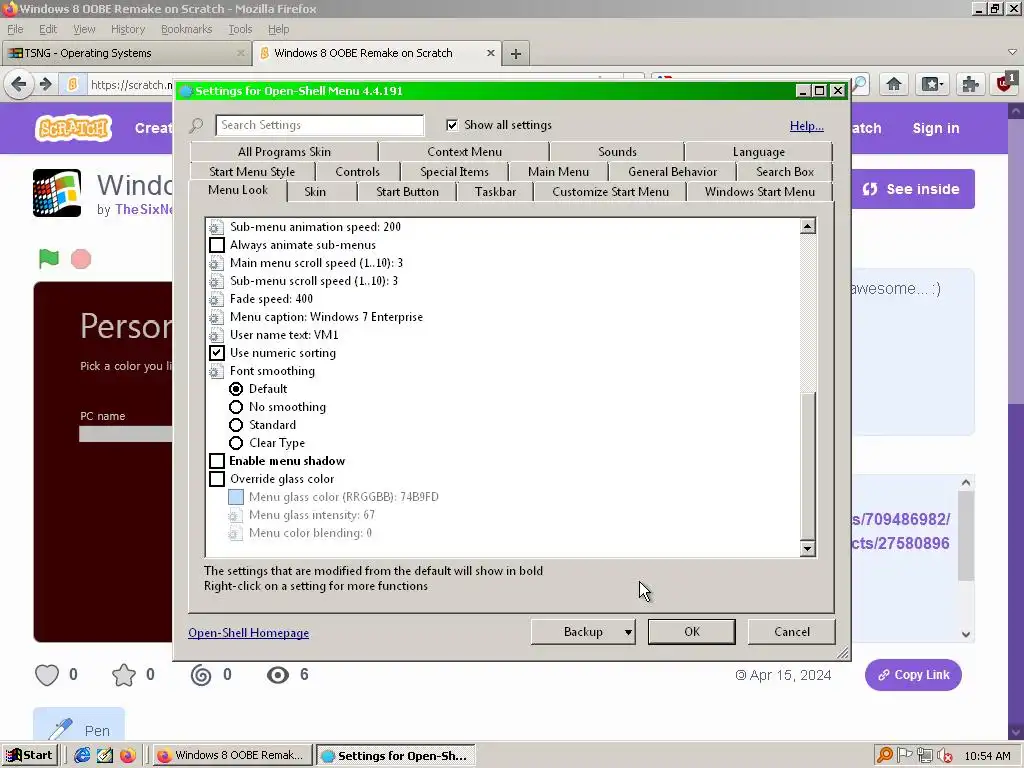
Task: Launch Firefox from quick launch bar
Action: [x=127, y=756]
